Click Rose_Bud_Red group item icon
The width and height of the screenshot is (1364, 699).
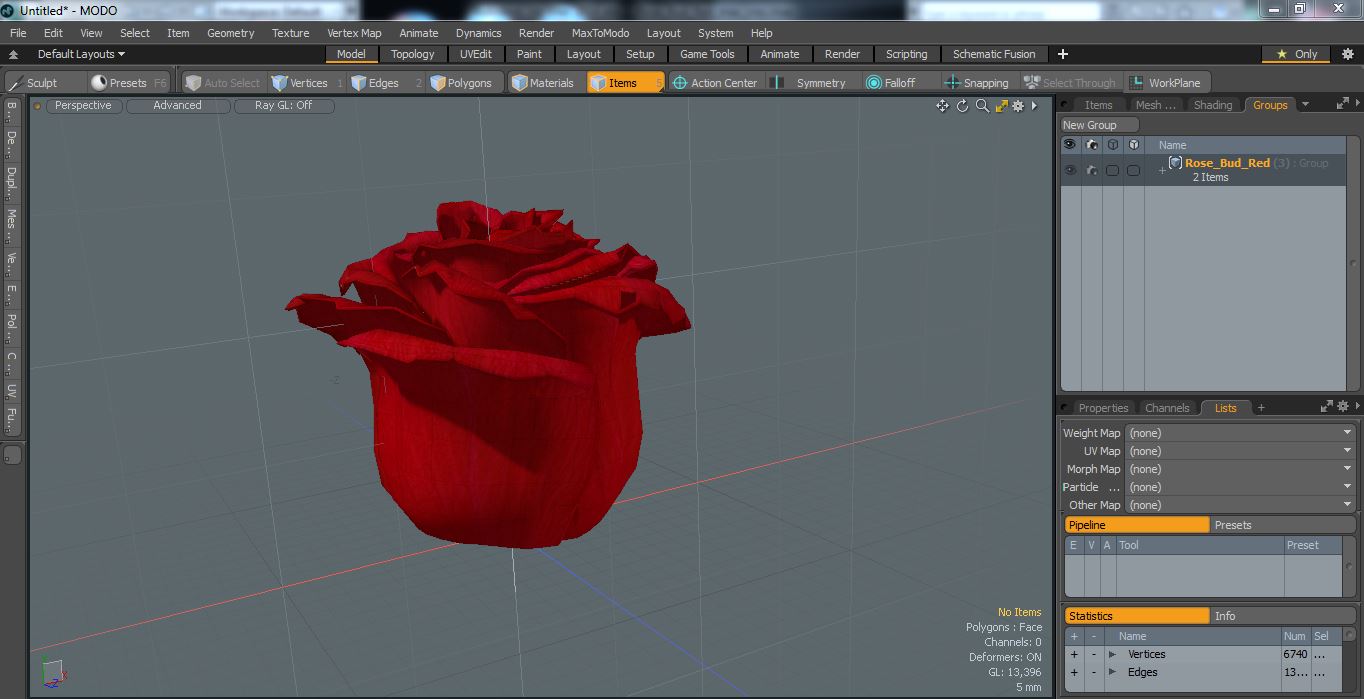(x=1176, y=163)
